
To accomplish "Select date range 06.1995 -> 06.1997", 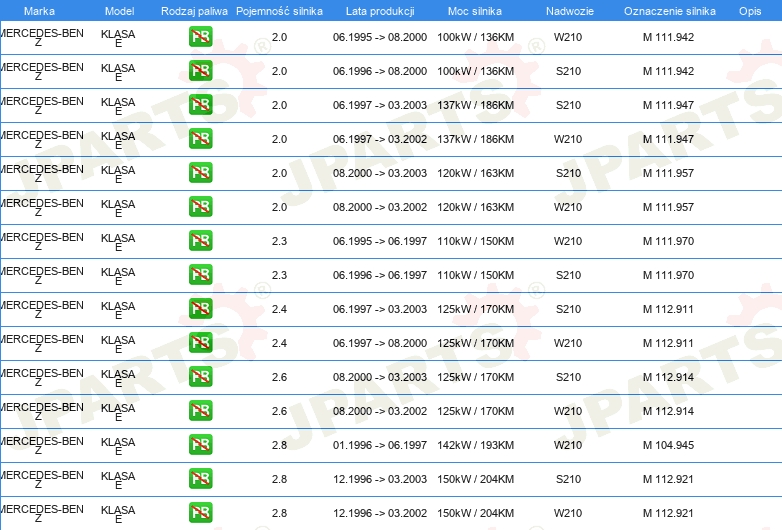I will pyautogui.click(x=380, y=241).
